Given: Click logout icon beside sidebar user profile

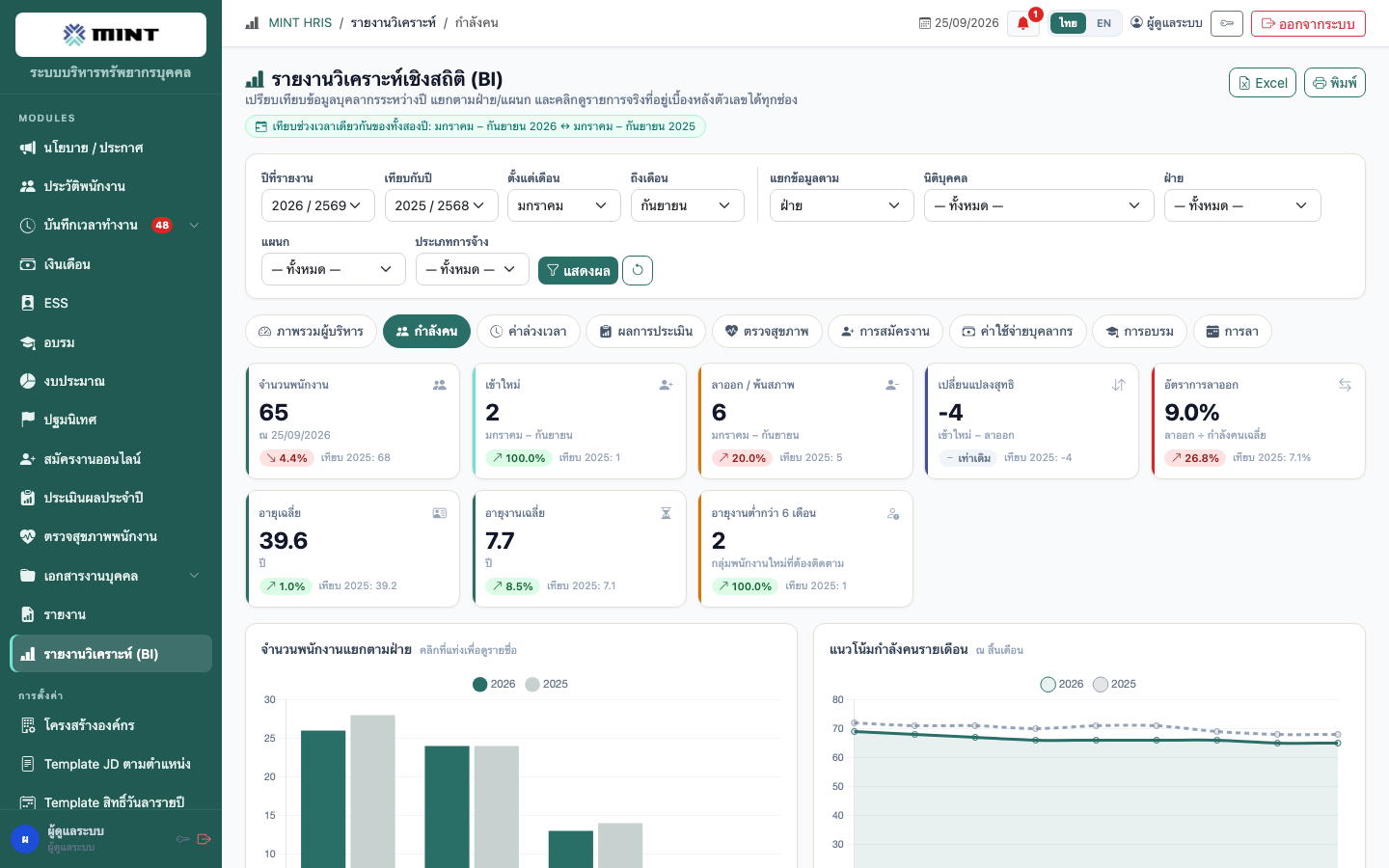Looking at the screenshot, I should pyautogui.click(x=204, y=839).
